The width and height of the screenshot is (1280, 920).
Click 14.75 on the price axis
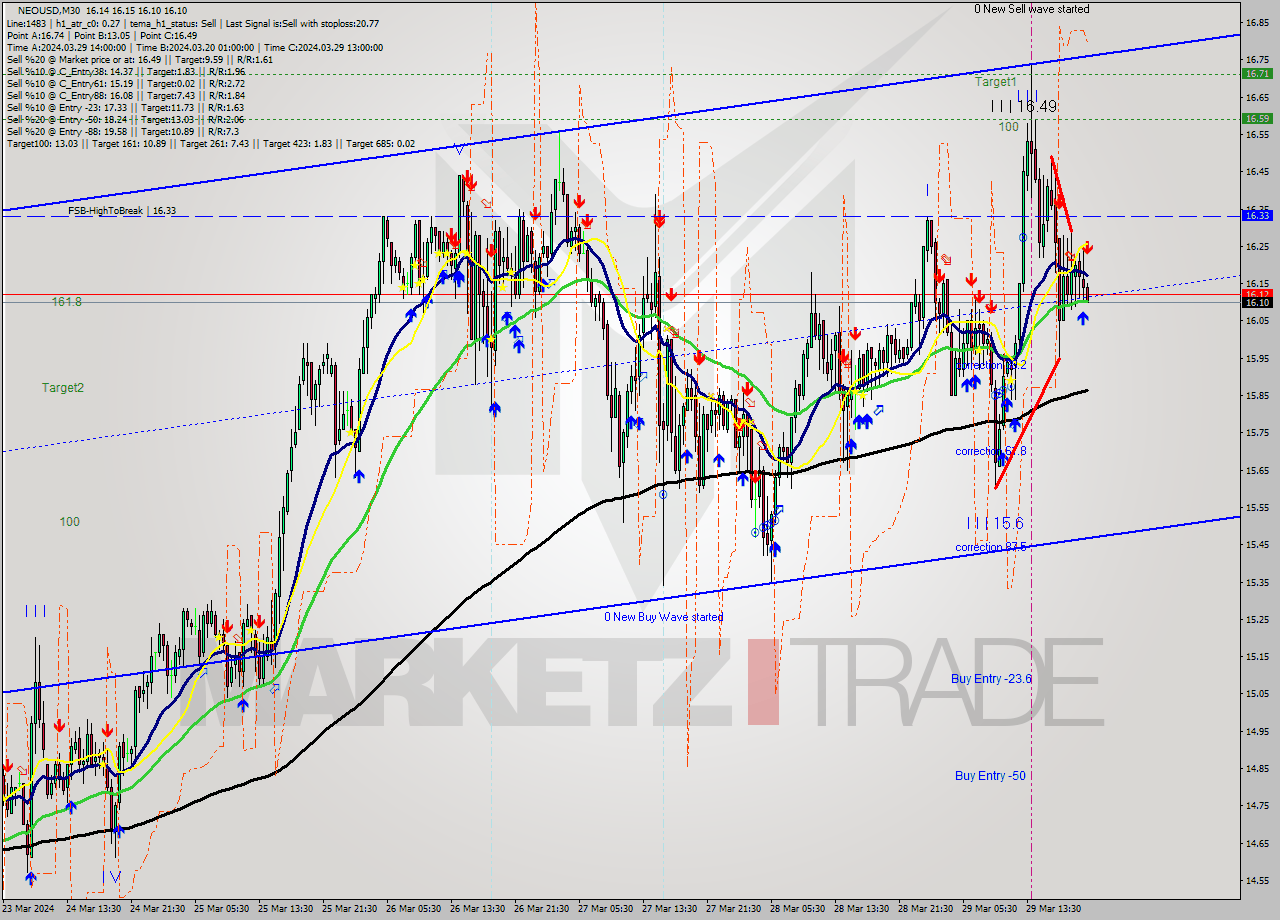1257,805
